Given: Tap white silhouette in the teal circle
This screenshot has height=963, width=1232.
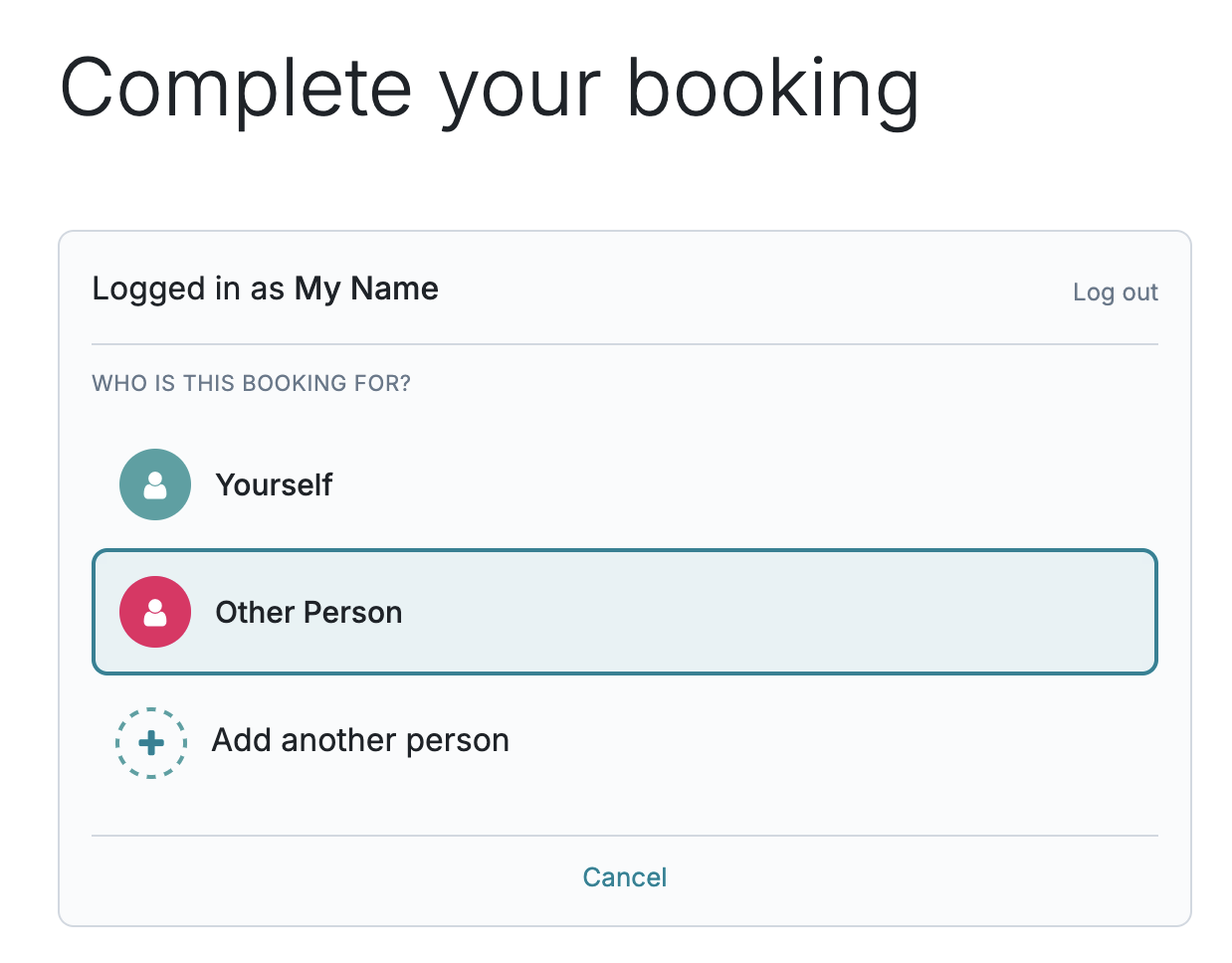Looking at the screenshot, I should pyautogui.click(x=155, y=485).
